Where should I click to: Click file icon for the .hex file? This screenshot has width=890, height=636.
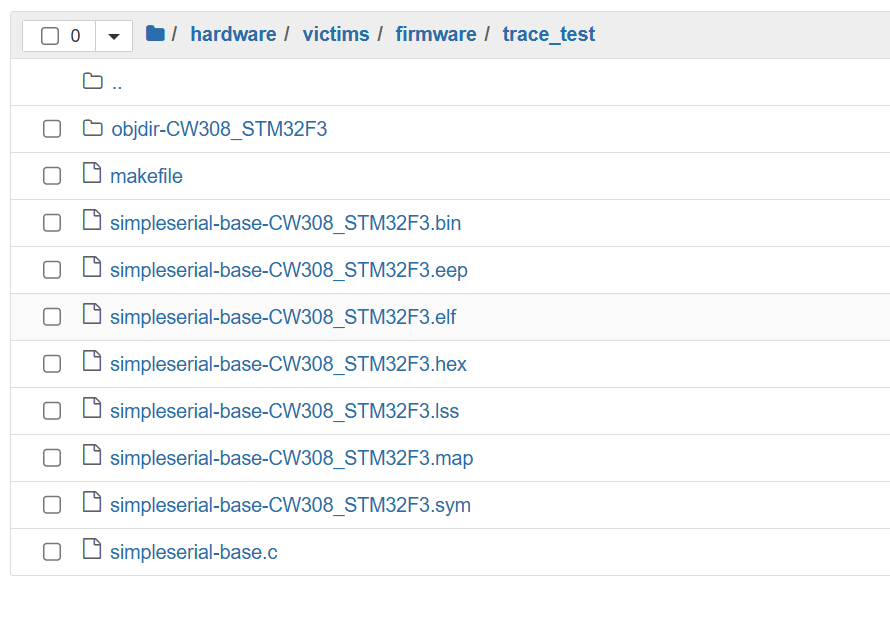click(x=92, y=361)
